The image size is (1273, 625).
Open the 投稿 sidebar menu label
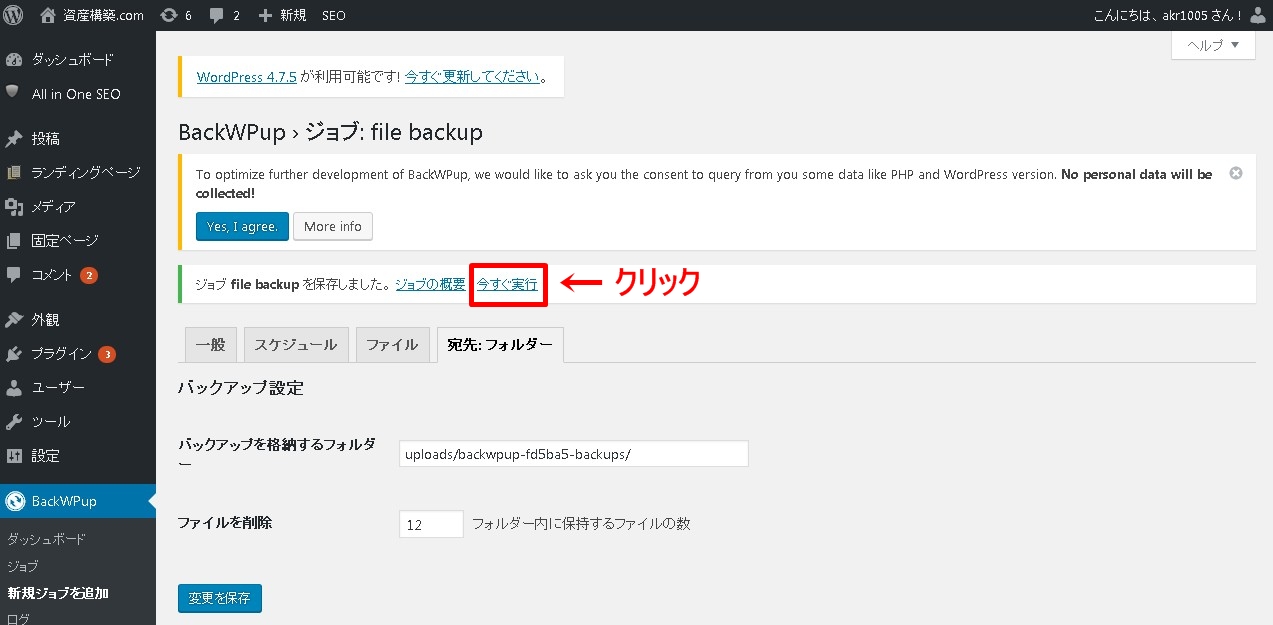(46, 139)
